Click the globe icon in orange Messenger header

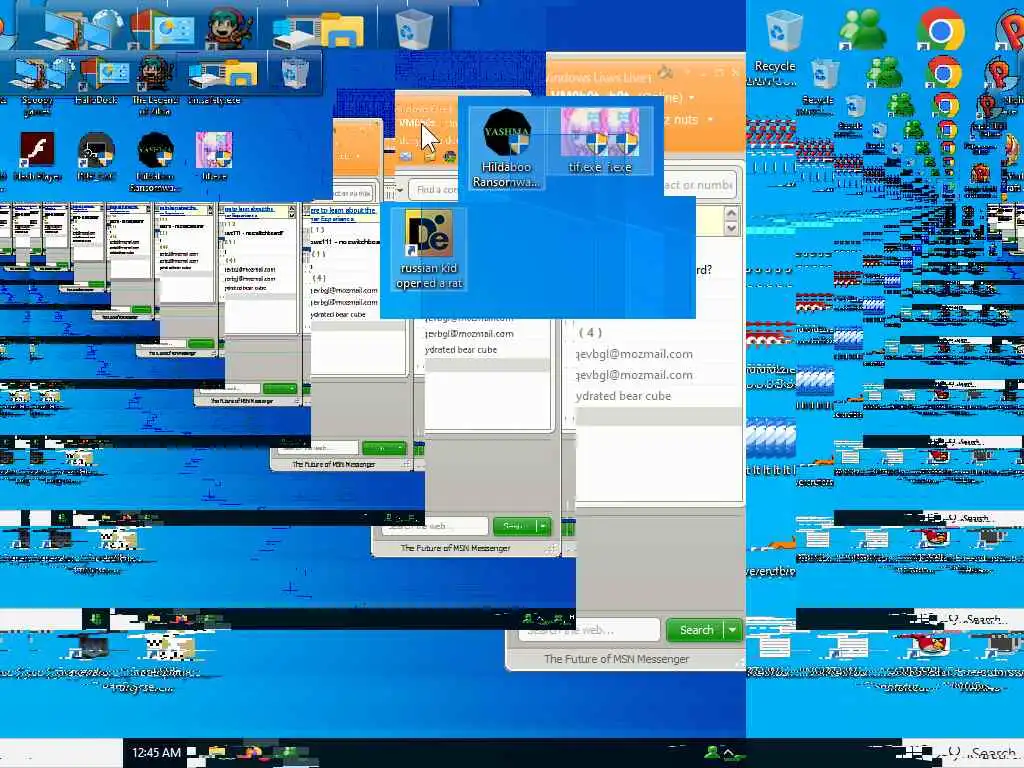(450, 157)
